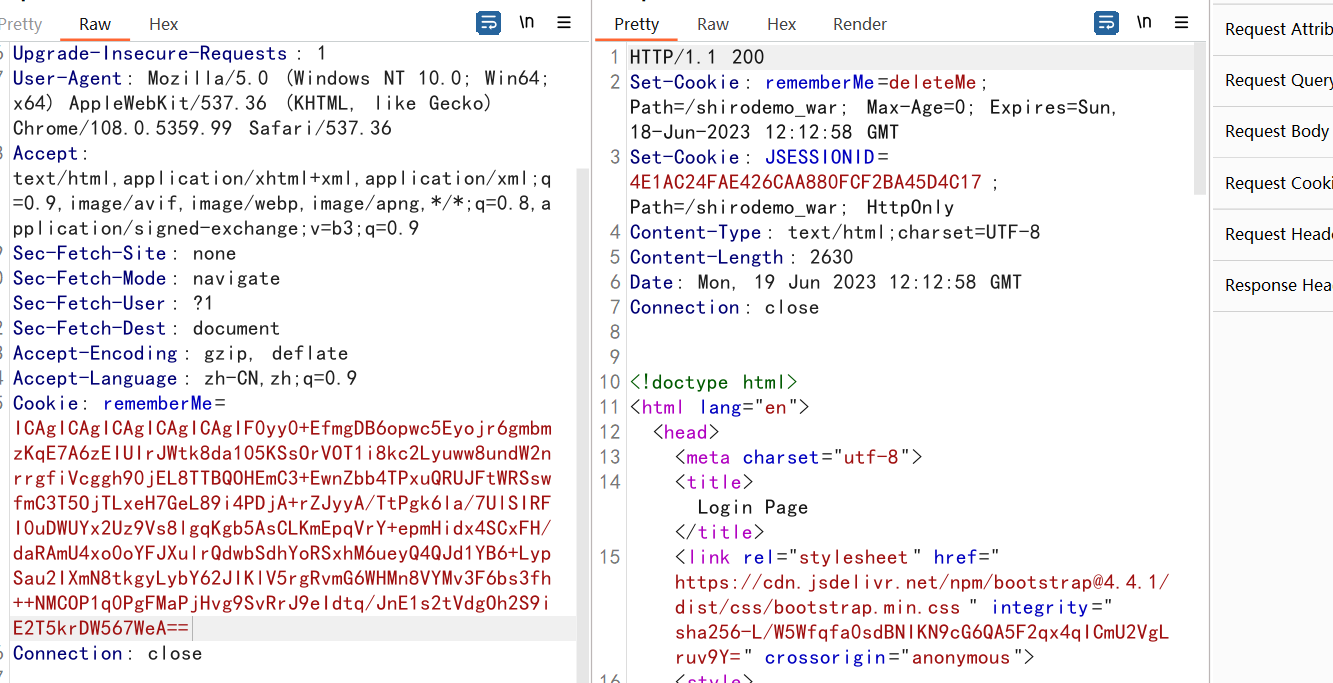This screenshot has height=683, width=1333.
Task: Expand the Request Body parameters section
Action: [1278, 132]
